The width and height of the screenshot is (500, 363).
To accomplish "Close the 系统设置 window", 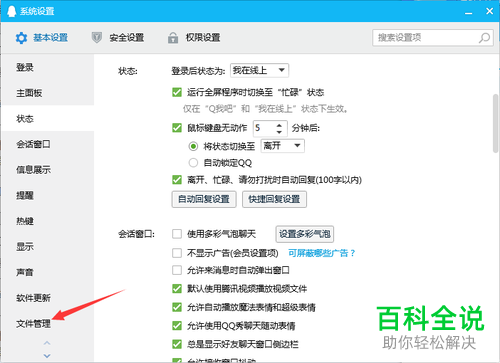I will coord(489,11).
